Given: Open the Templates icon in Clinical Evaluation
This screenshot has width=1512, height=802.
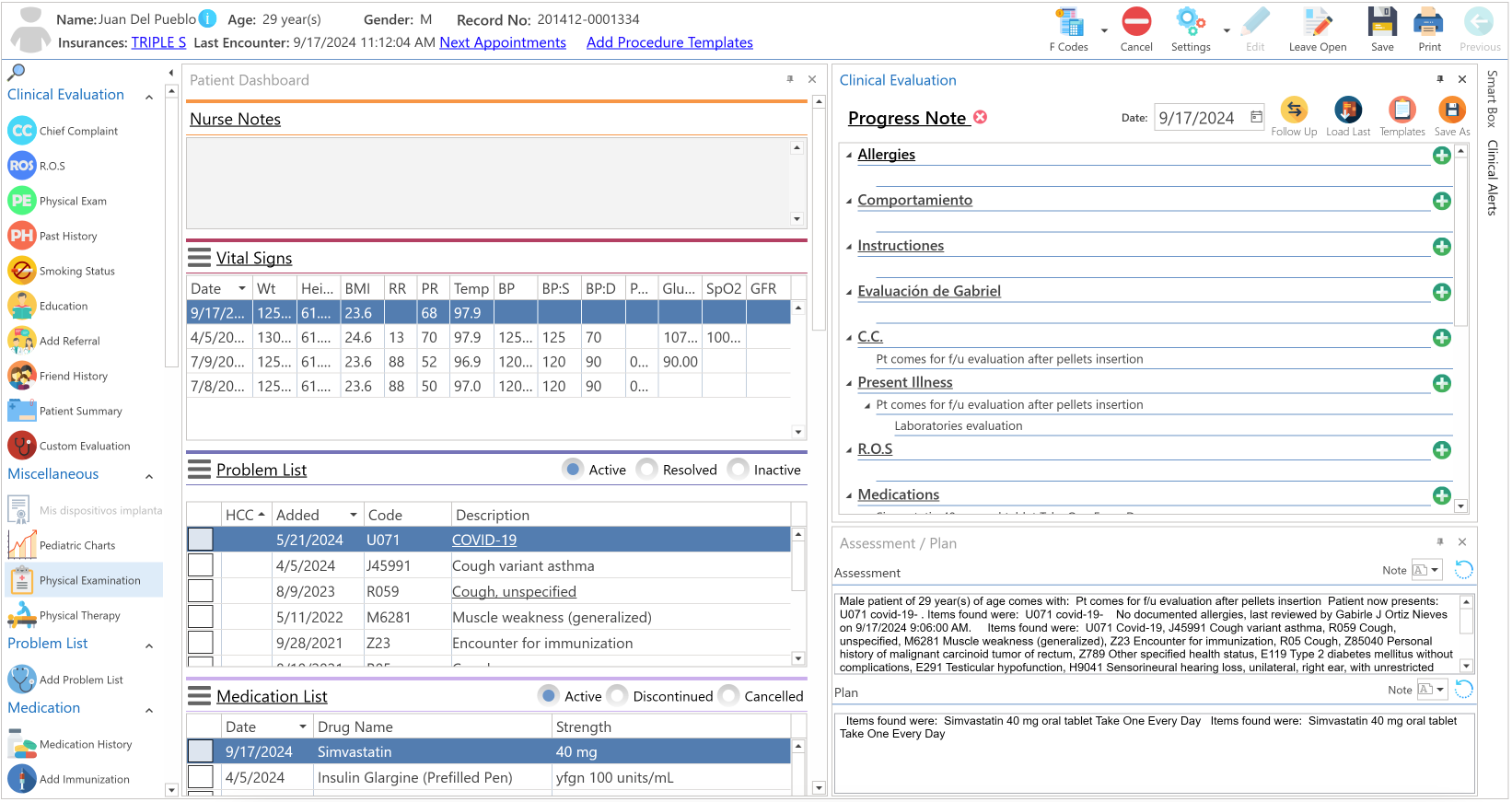Looking at the screenshot, I should click(x=1402, y=110).
